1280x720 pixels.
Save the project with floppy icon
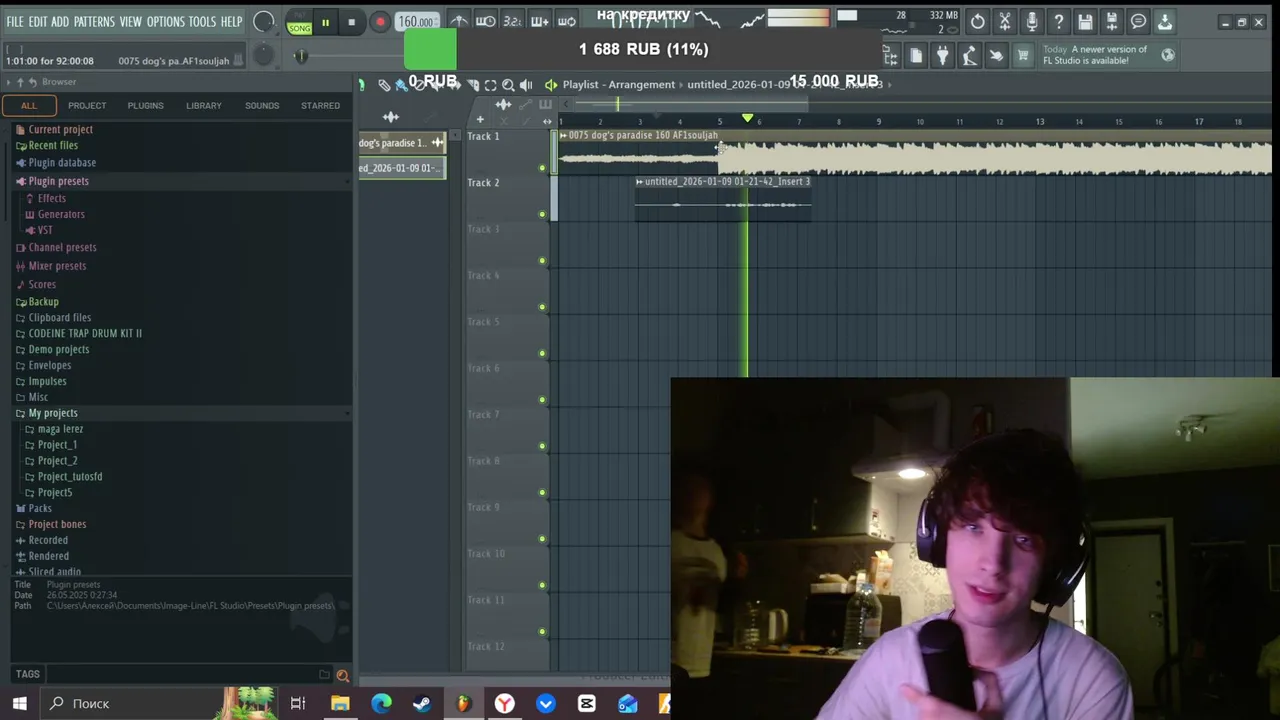[1085, 21]
